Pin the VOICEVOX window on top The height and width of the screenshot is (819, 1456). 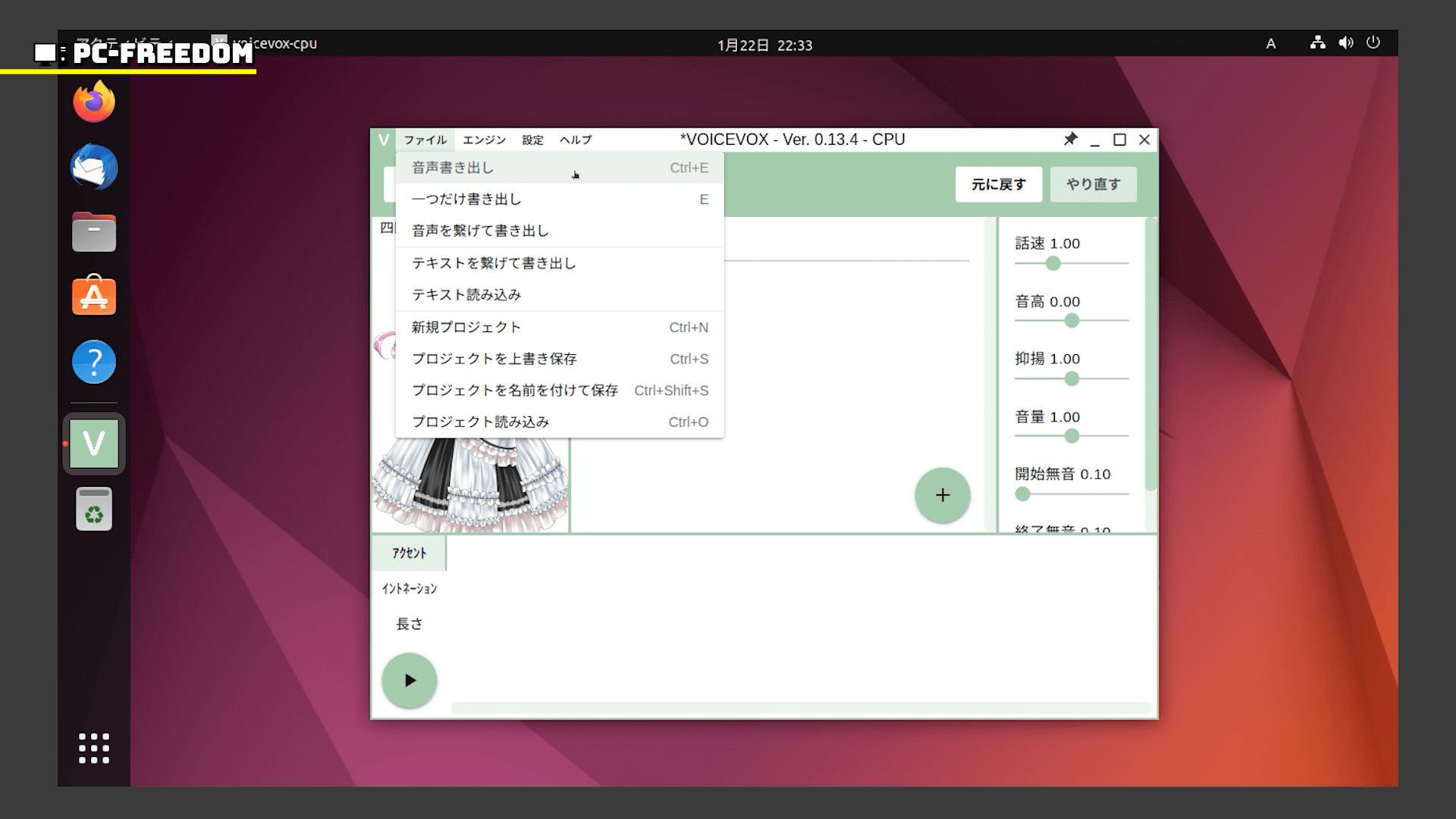tap(1070, 140)
